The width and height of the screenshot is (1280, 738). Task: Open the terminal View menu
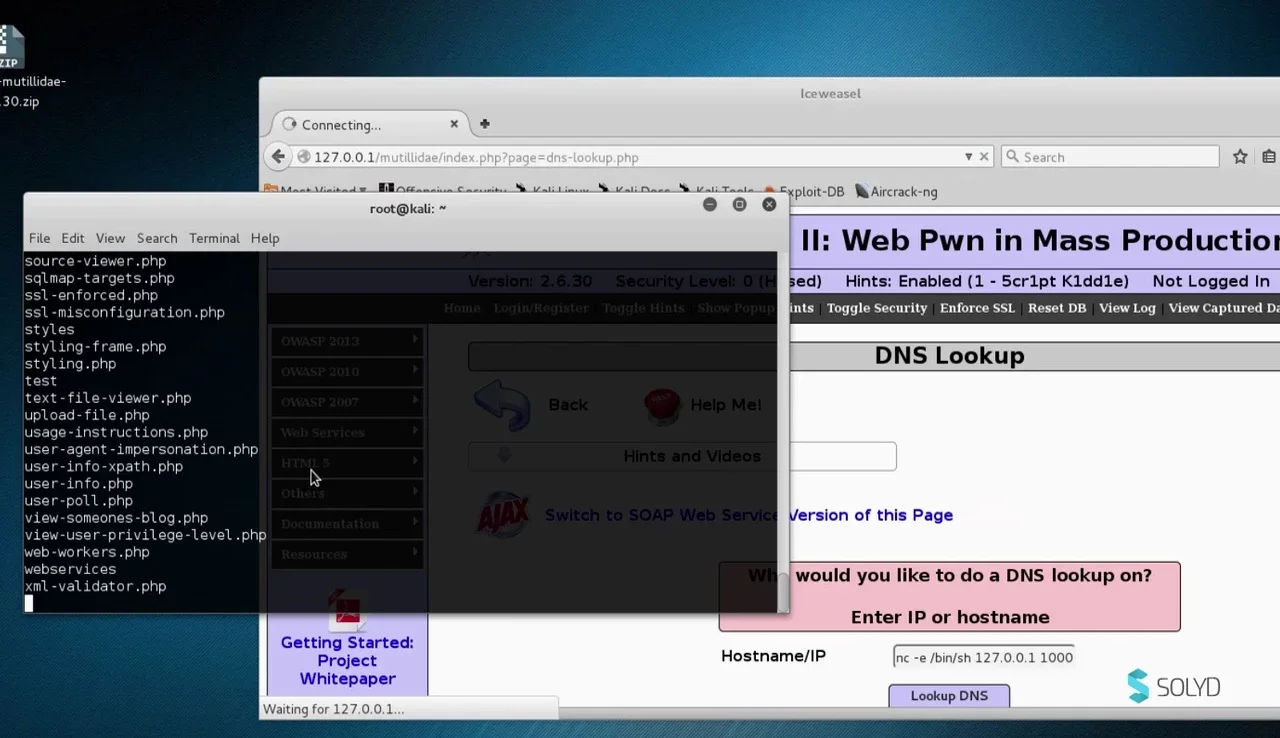(110, 238)
